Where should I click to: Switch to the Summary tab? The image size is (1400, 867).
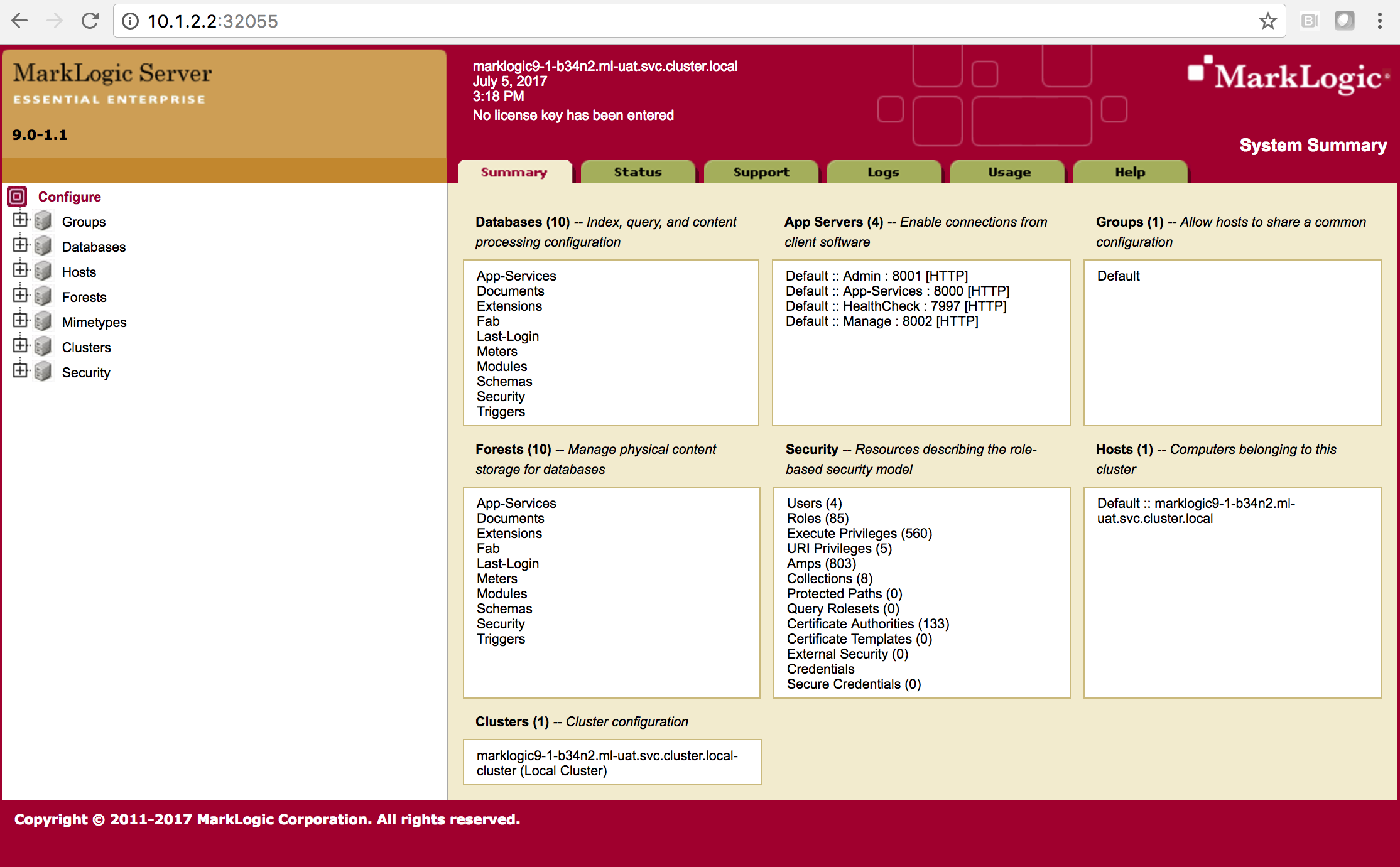pyautogui.click(x=514, y=172)
